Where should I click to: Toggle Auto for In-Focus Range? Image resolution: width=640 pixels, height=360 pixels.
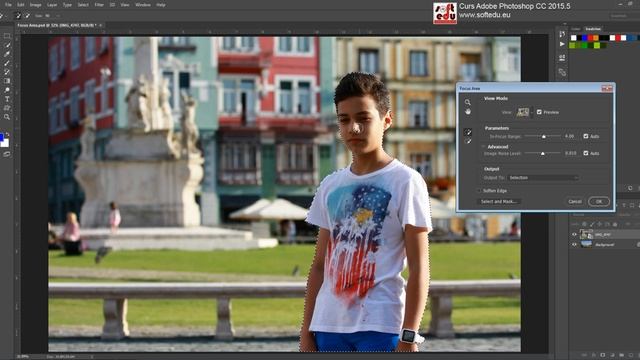coord(586,136)
